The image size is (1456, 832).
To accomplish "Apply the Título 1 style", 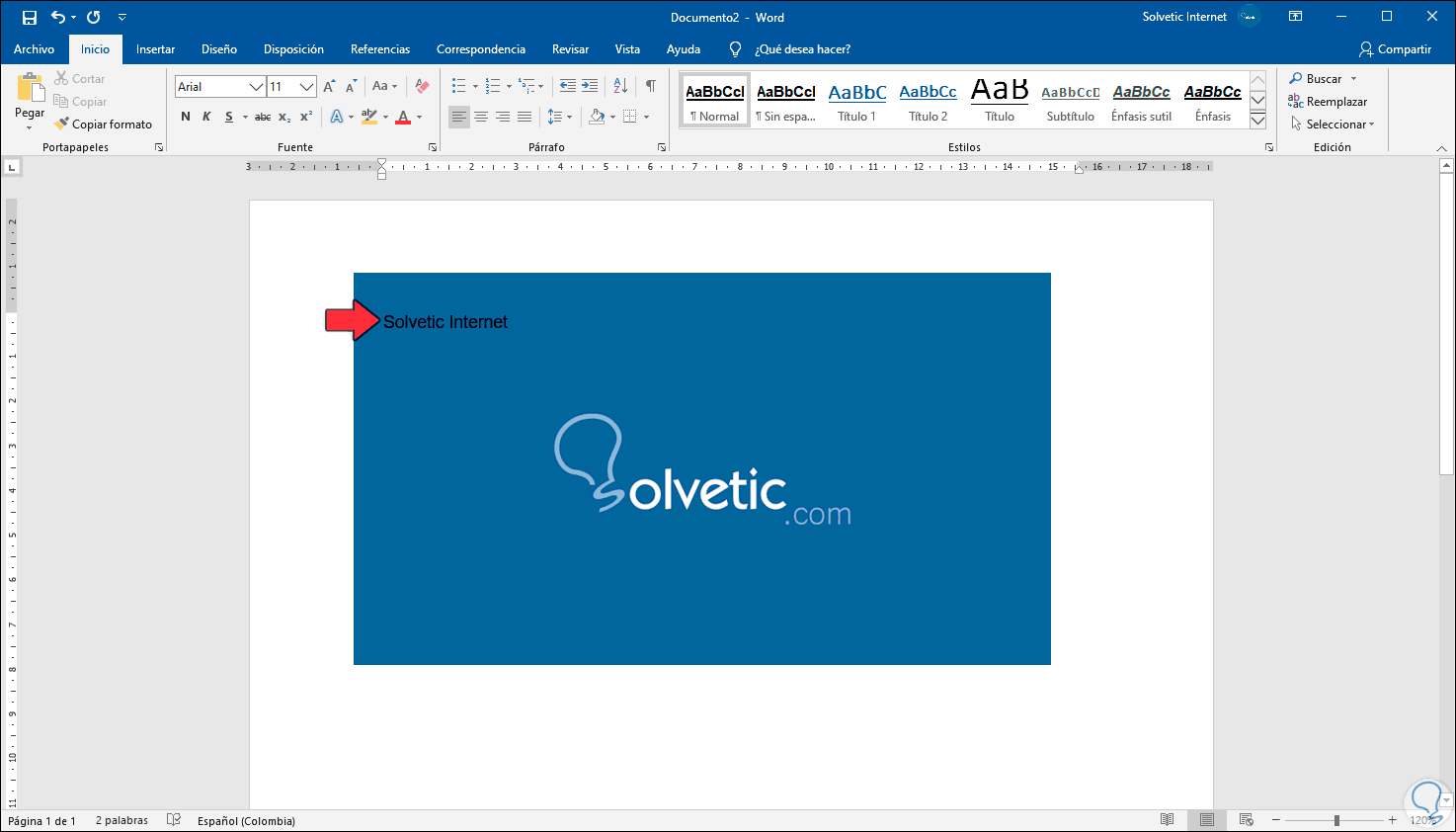I will pos(856,102).
